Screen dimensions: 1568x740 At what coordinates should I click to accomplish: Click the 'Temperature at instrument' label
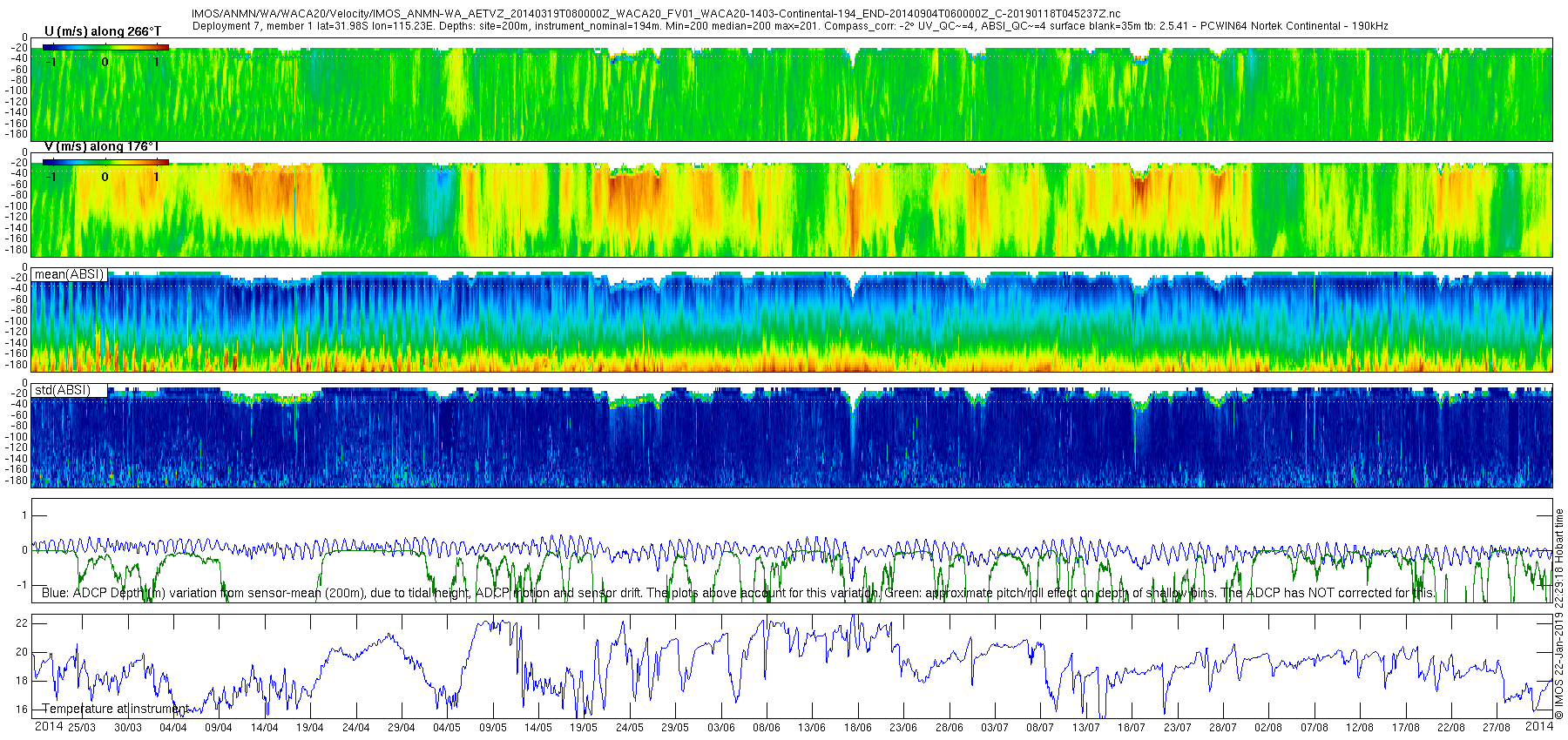pos(115,709)
